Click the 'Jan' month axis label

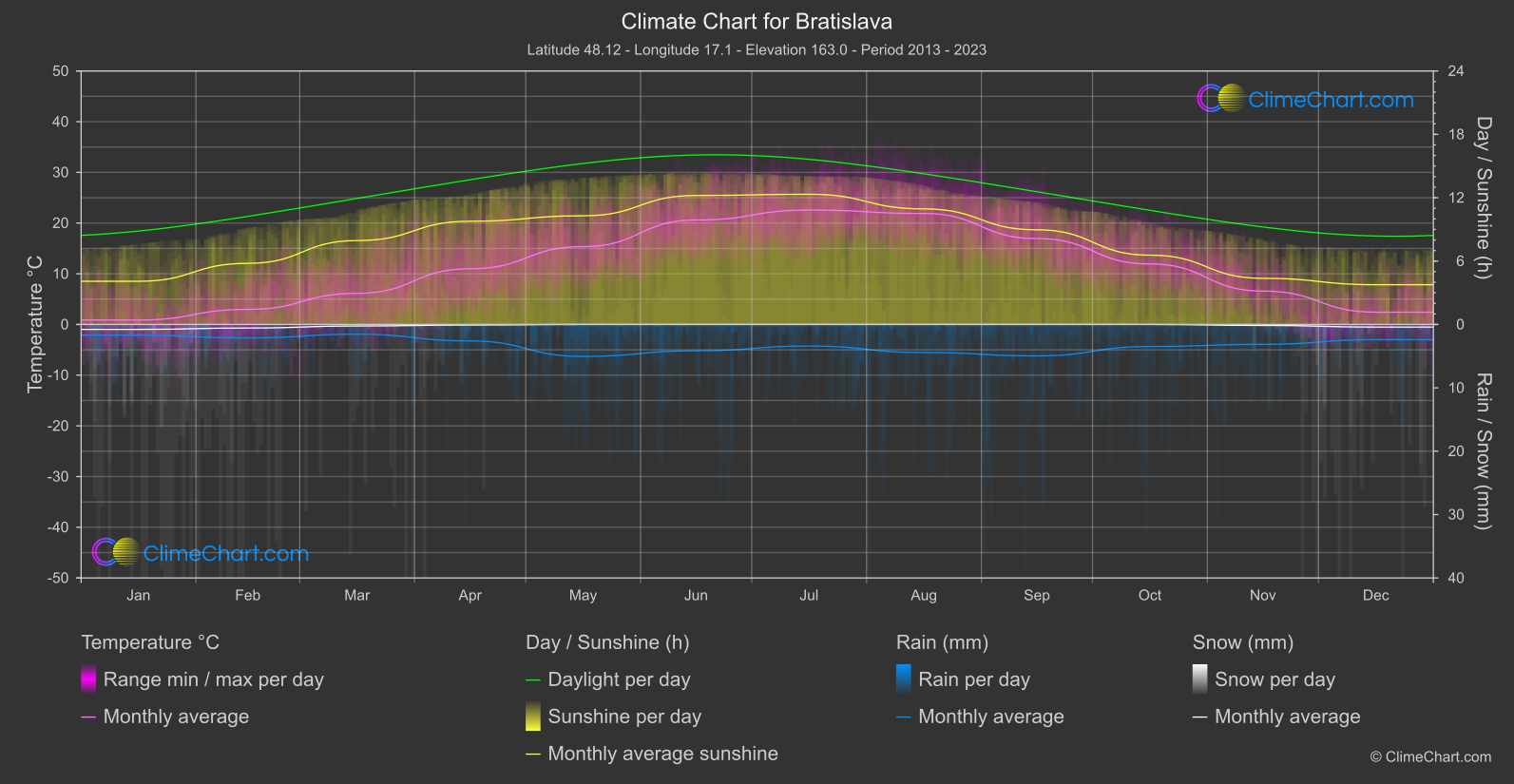pos(139,595)
